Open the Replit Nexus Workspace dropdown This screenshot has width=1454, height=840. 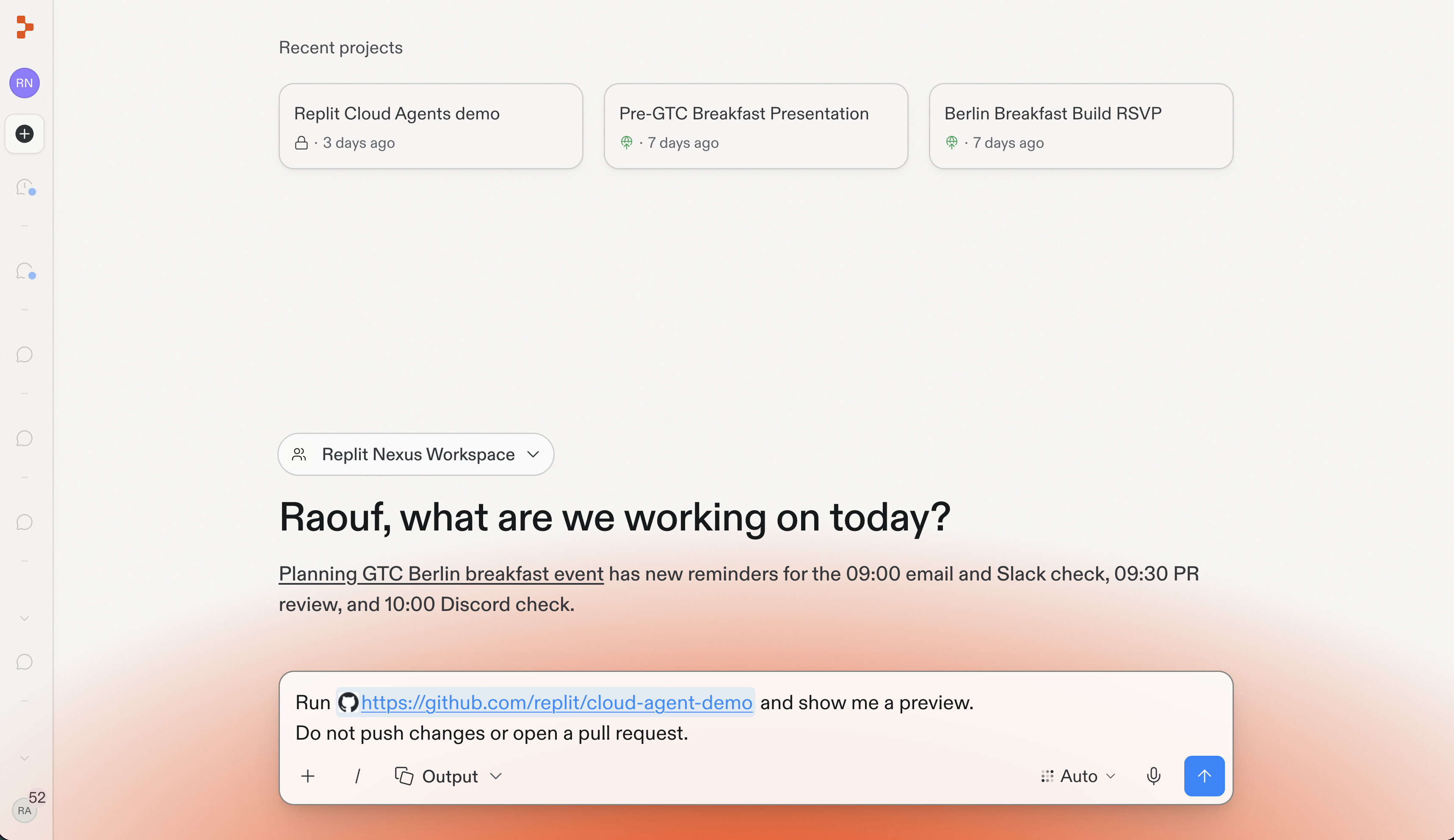pyautogui.click(x=416, y=455)
